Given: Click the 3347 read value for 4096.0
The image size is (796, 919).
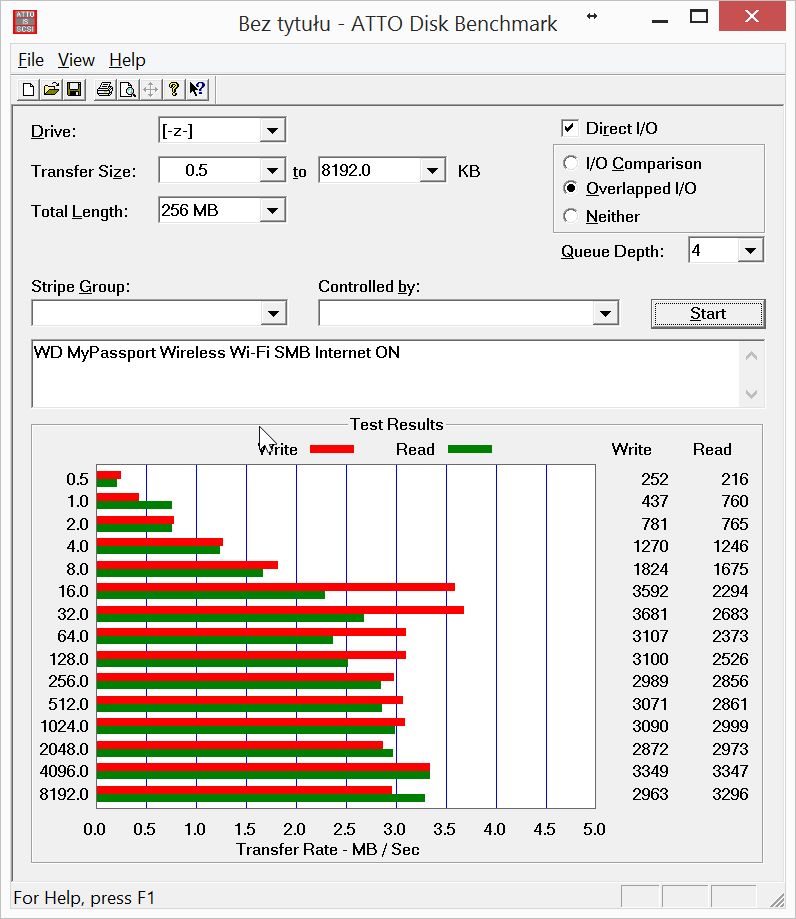Looking at the screenshot, I should point(730,771).
